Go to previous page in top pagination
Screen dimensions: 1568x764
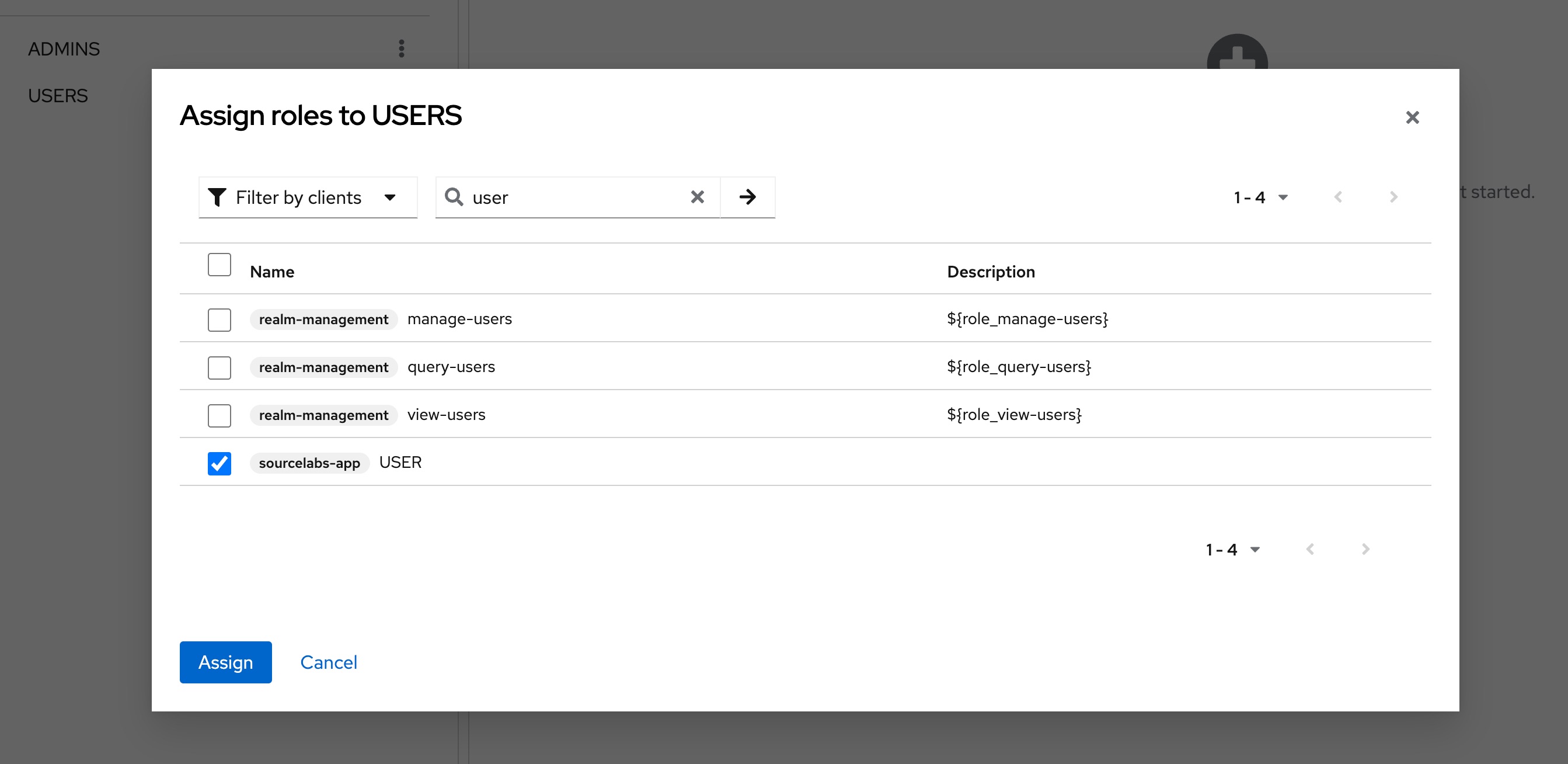[x=1337, y=197]
